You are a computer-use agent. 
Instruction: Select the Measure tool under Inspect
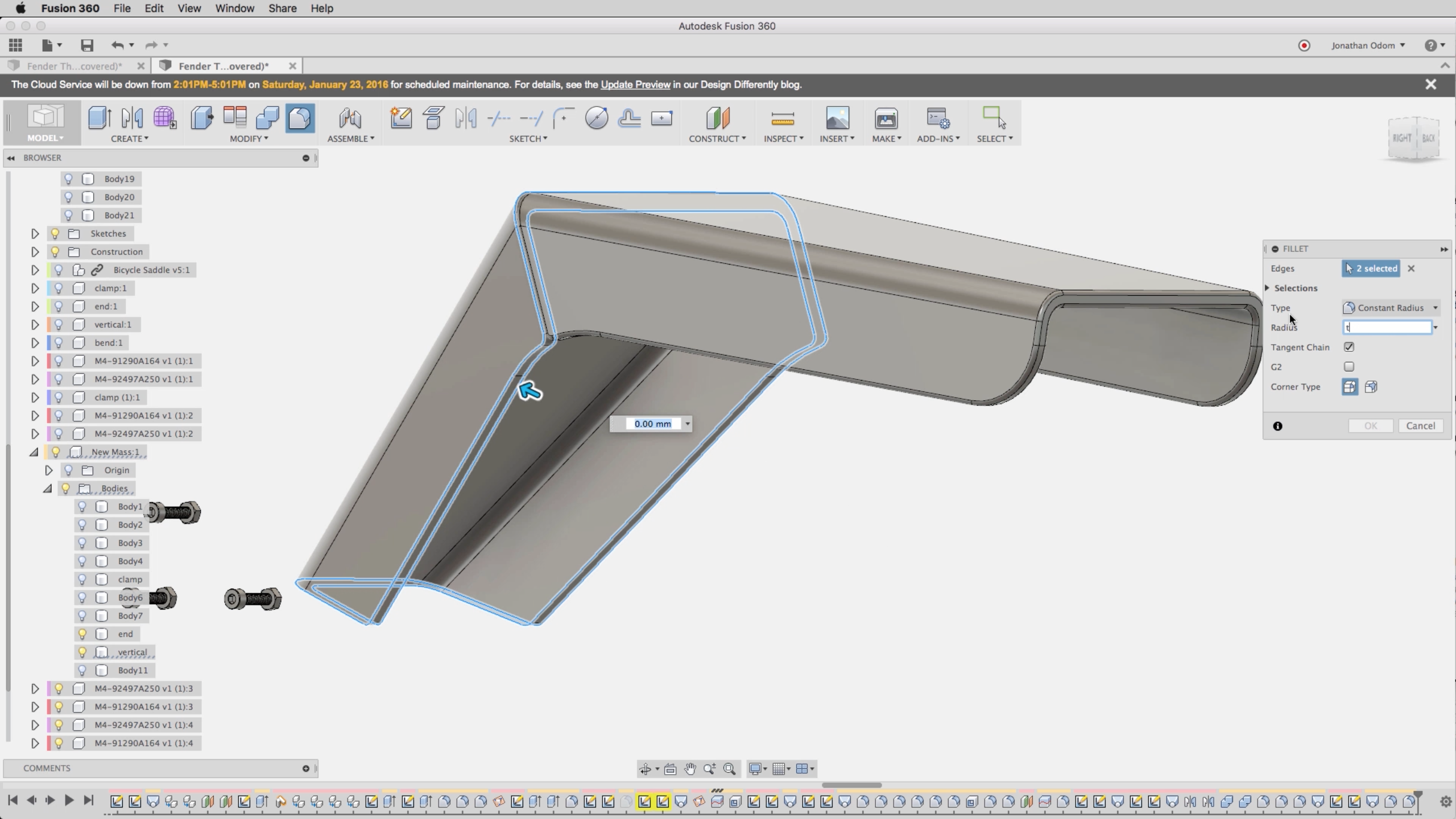click(x=783, y=118)
